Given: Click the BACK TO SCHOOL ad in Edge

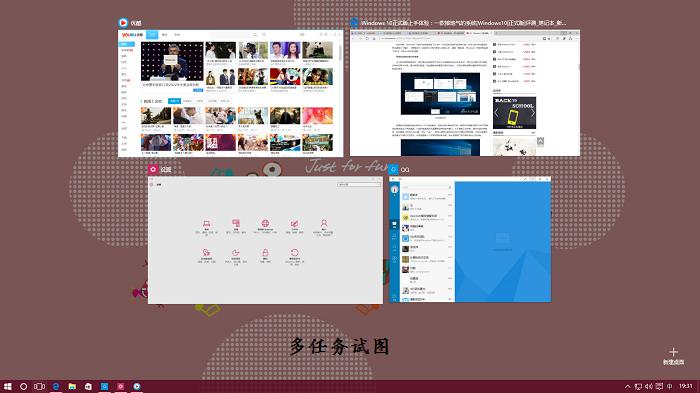Looking at the screenshot, I should pyautogui.click(x=514, y=113).
